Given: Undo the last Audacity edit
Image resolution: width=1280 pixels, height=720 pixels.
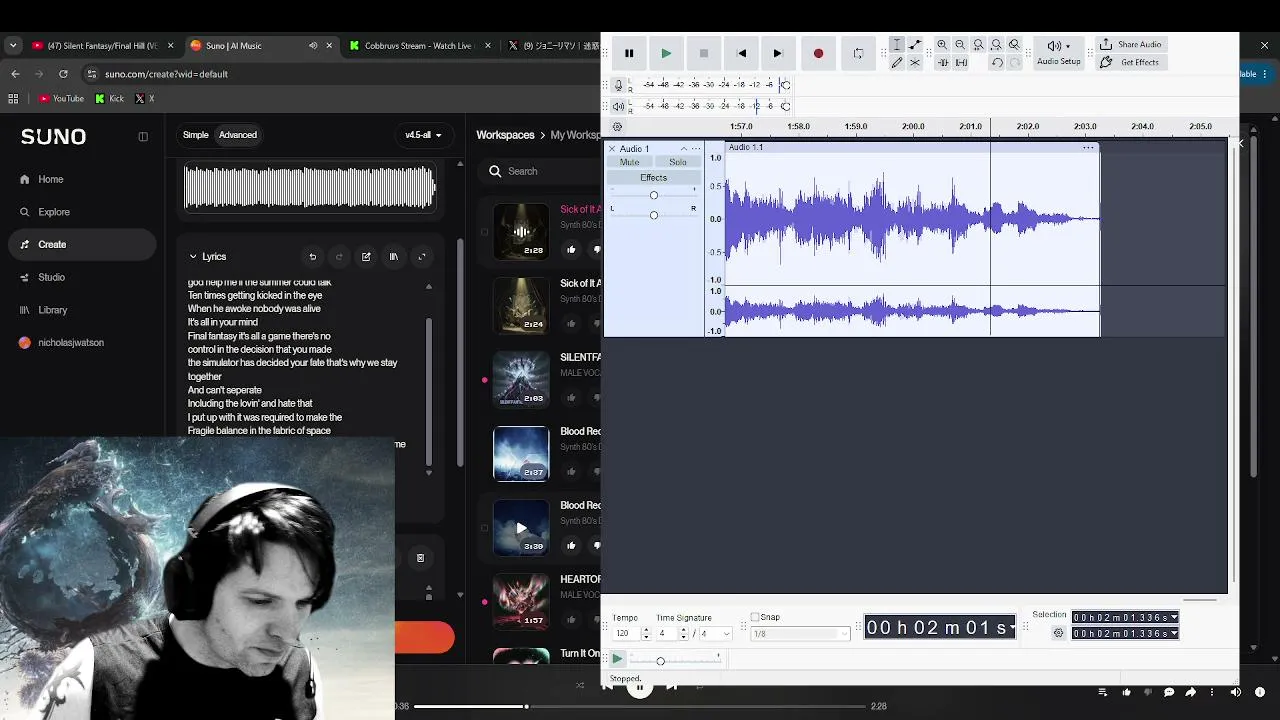Looking at the screenshot, I should 997,62.
